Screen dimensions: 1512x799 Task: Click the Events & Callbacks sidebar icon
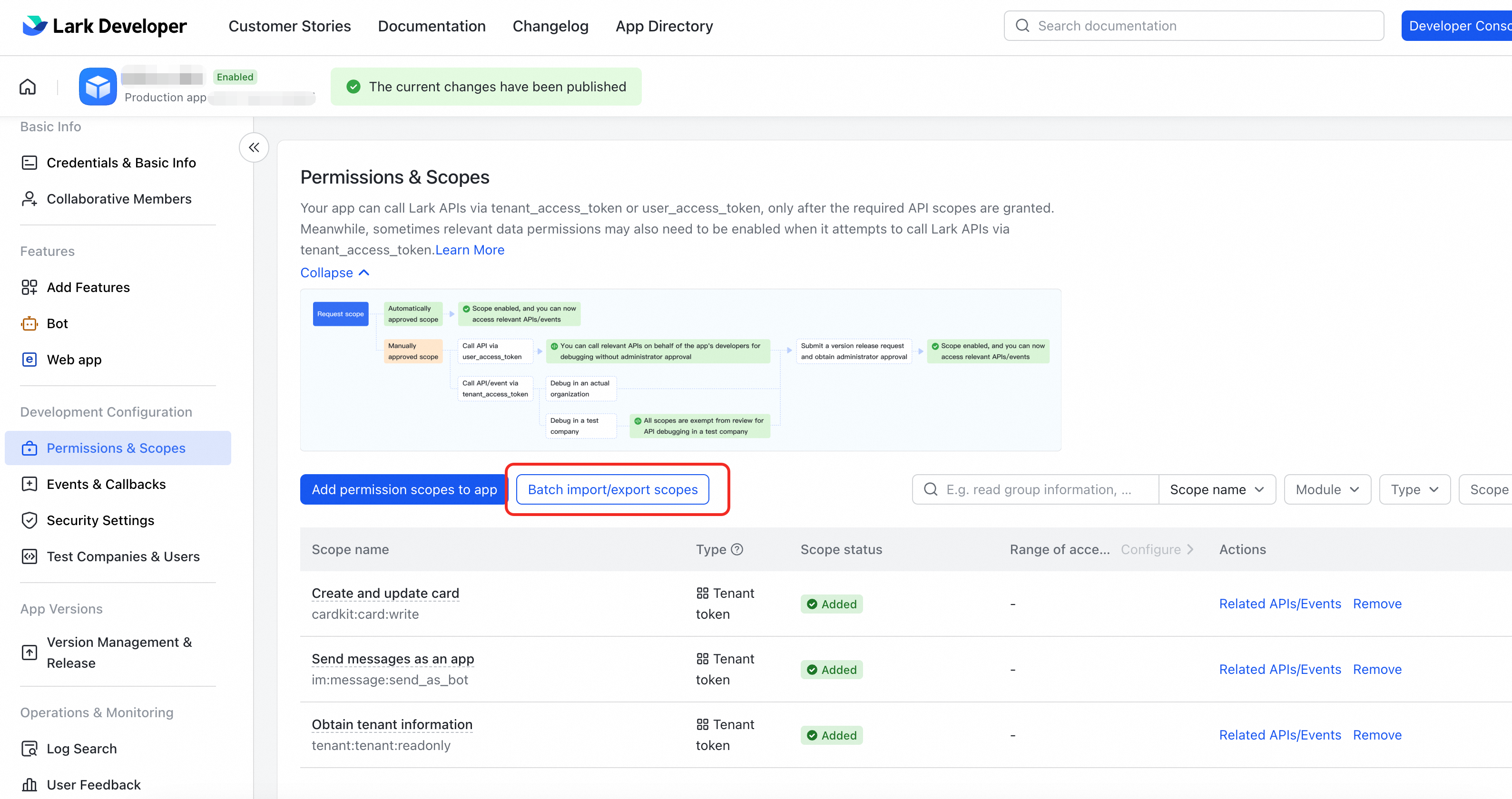tap(29, 484)
